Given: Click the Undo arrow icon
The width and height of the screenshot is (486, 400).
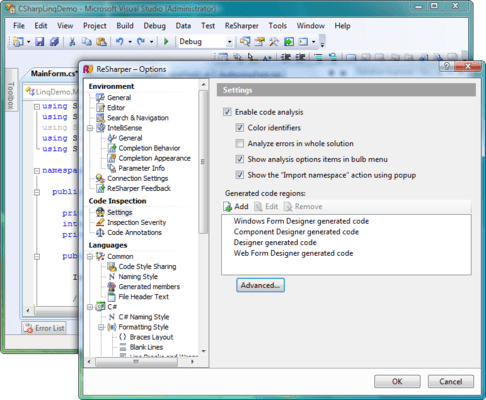Looking at the screenshot, I should 119,42.
